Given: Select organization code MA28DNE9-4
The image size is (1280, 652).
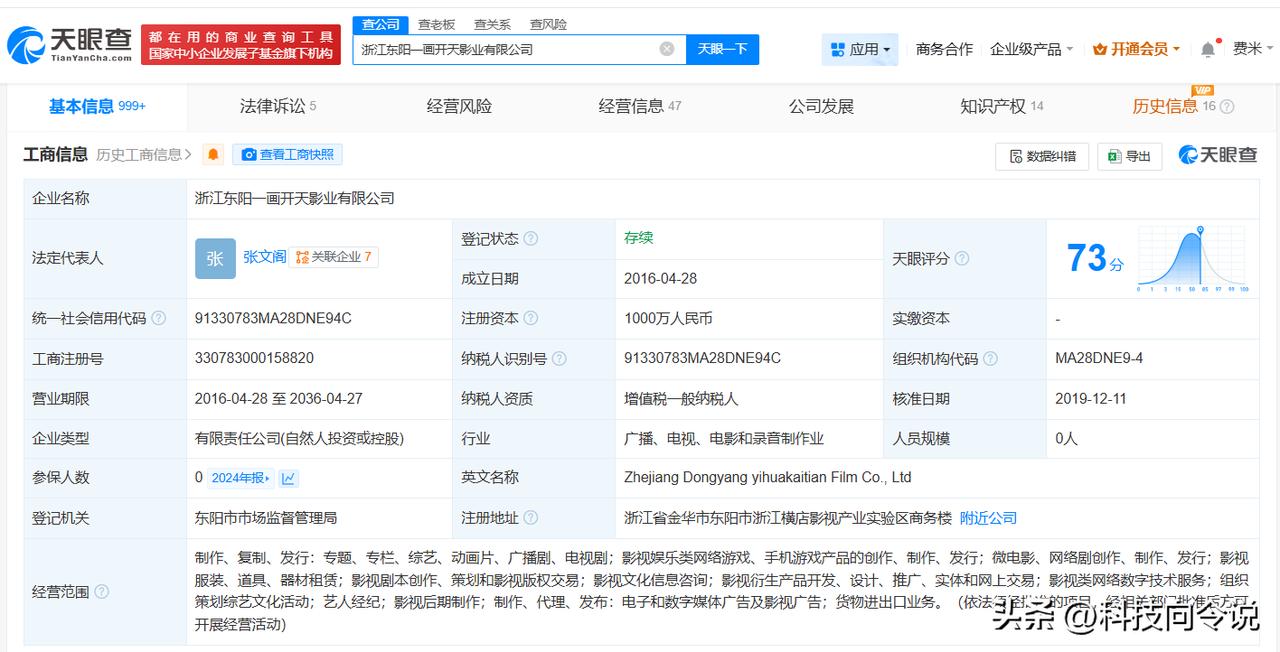Looking at the screenshot, I should 1099,358.
